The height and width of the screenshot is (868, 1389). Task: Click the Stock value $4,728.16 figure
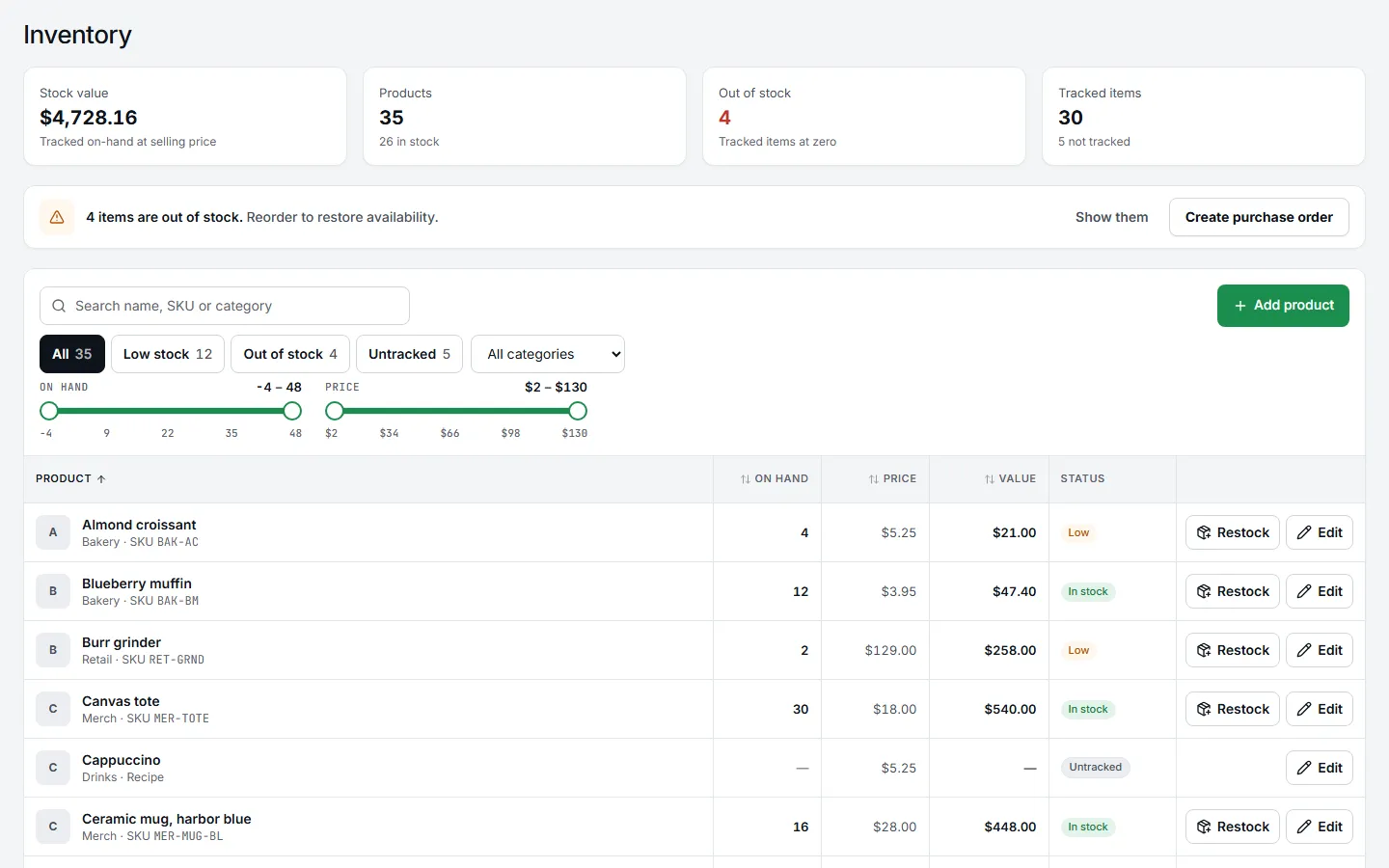89,118
